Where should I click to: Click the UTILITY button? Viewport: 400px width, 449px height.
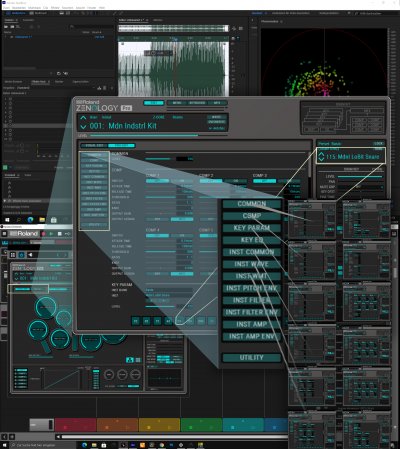(252, 358)
